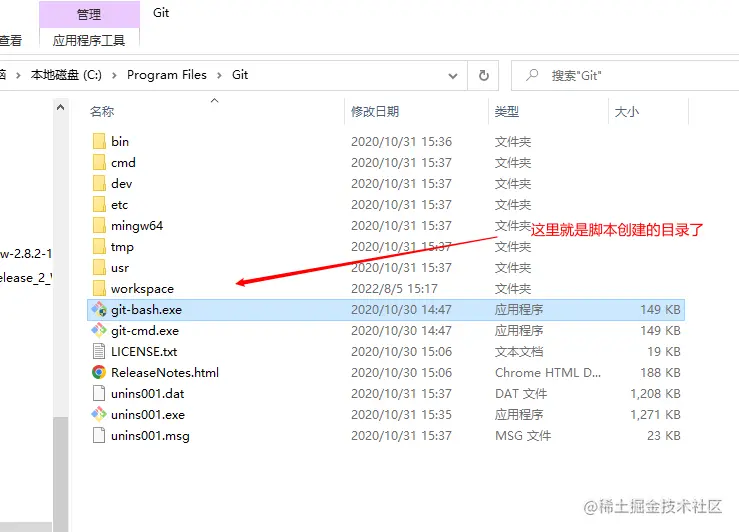739x532 pixels.
Task: Click the navigation pane scrollbar thumb
Action: [60, 474]
